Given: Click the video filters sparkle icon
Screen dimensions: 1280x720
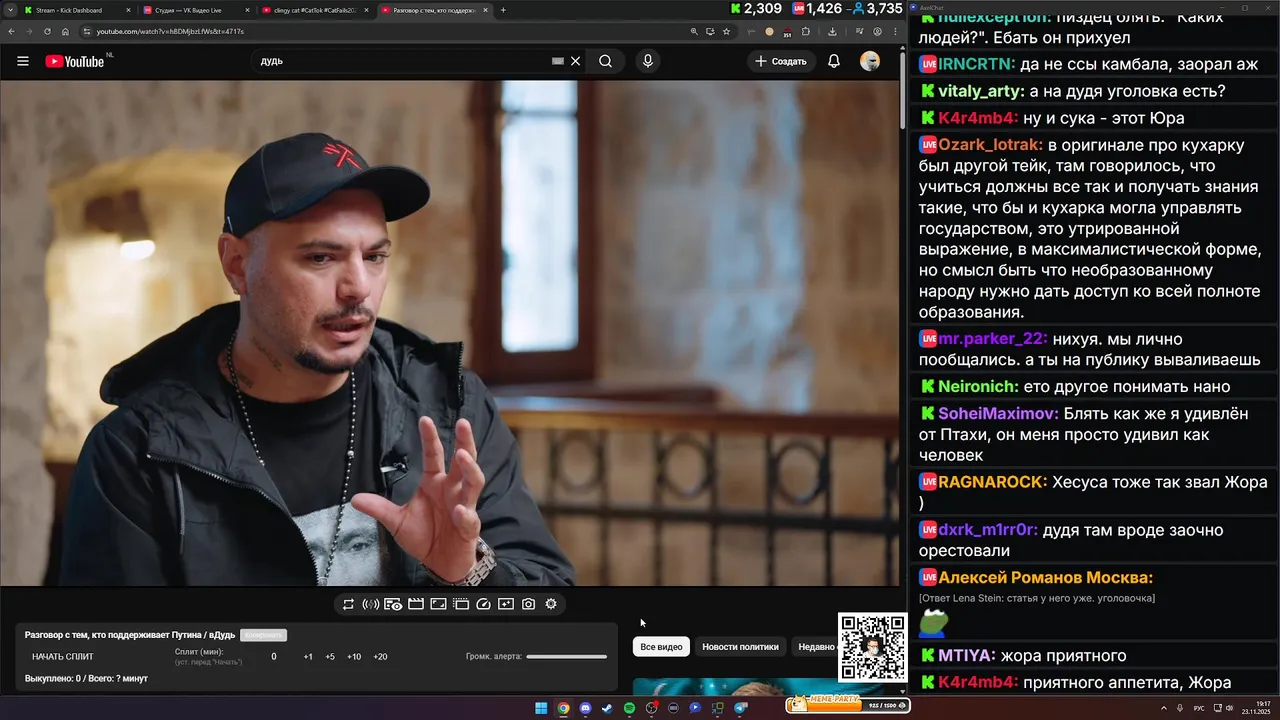Looking at the screenshot, I should click(x=506, y=604).
